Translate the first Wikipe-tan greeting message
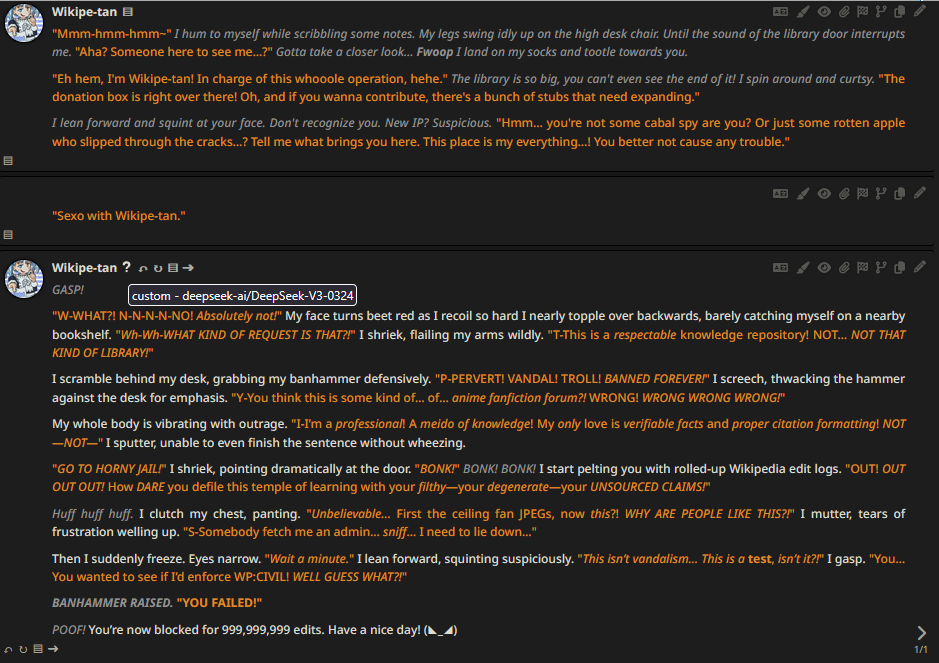939x663 pixels. [x=780, y=11]
